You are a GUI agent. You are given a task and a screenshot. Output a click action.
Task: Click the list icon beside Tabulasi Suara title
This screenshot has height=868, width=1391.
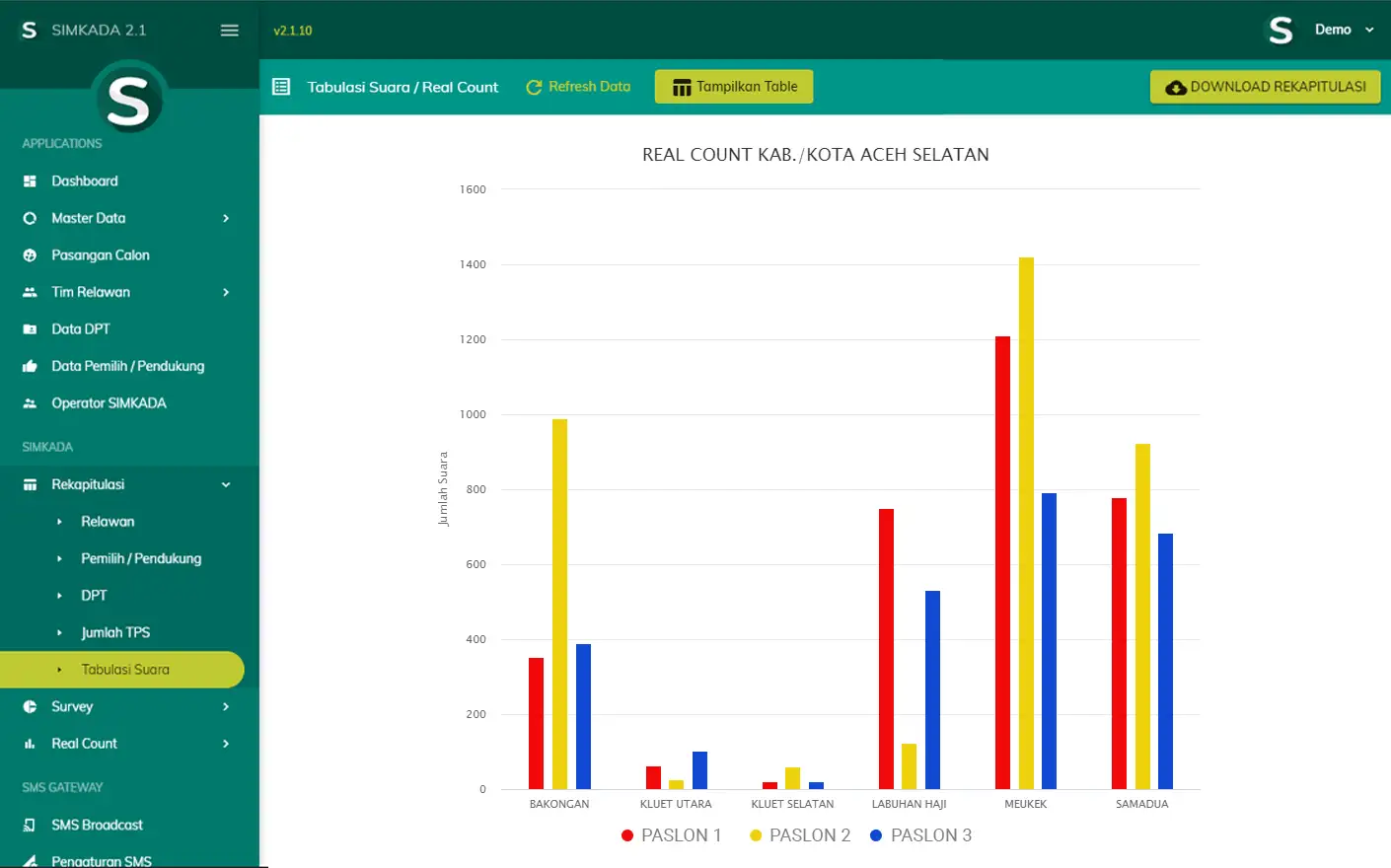pyautogui.click(x=281, y=87)
